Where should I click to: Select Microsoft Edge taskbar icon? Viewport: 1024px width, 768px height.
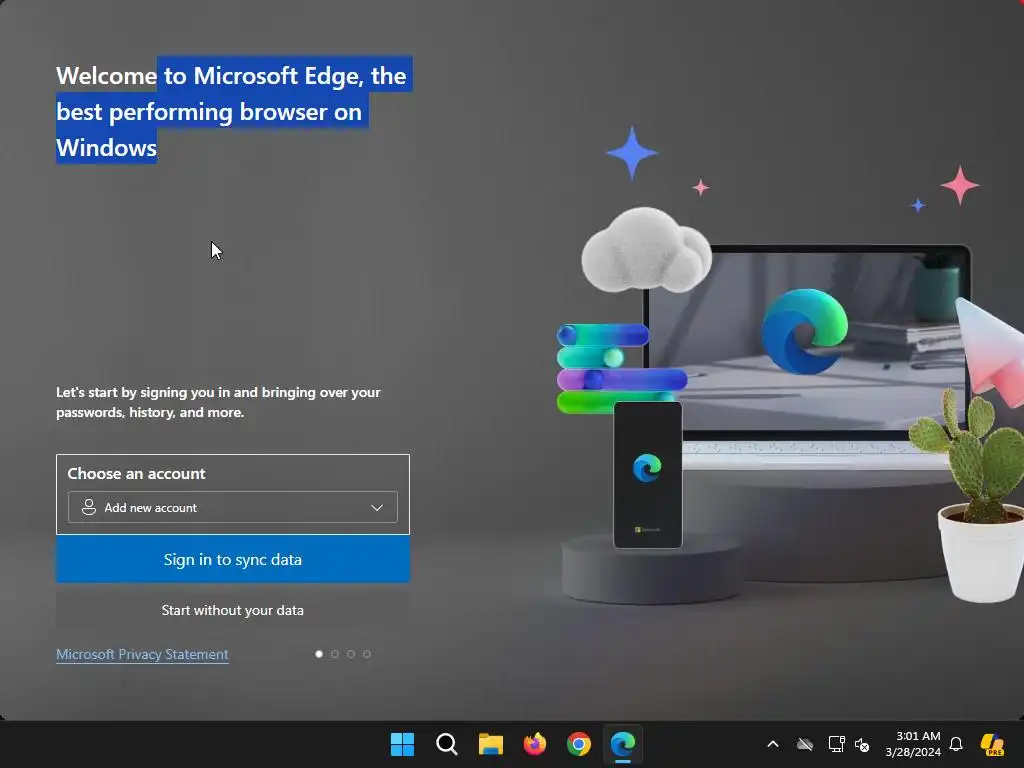(623, 744)
